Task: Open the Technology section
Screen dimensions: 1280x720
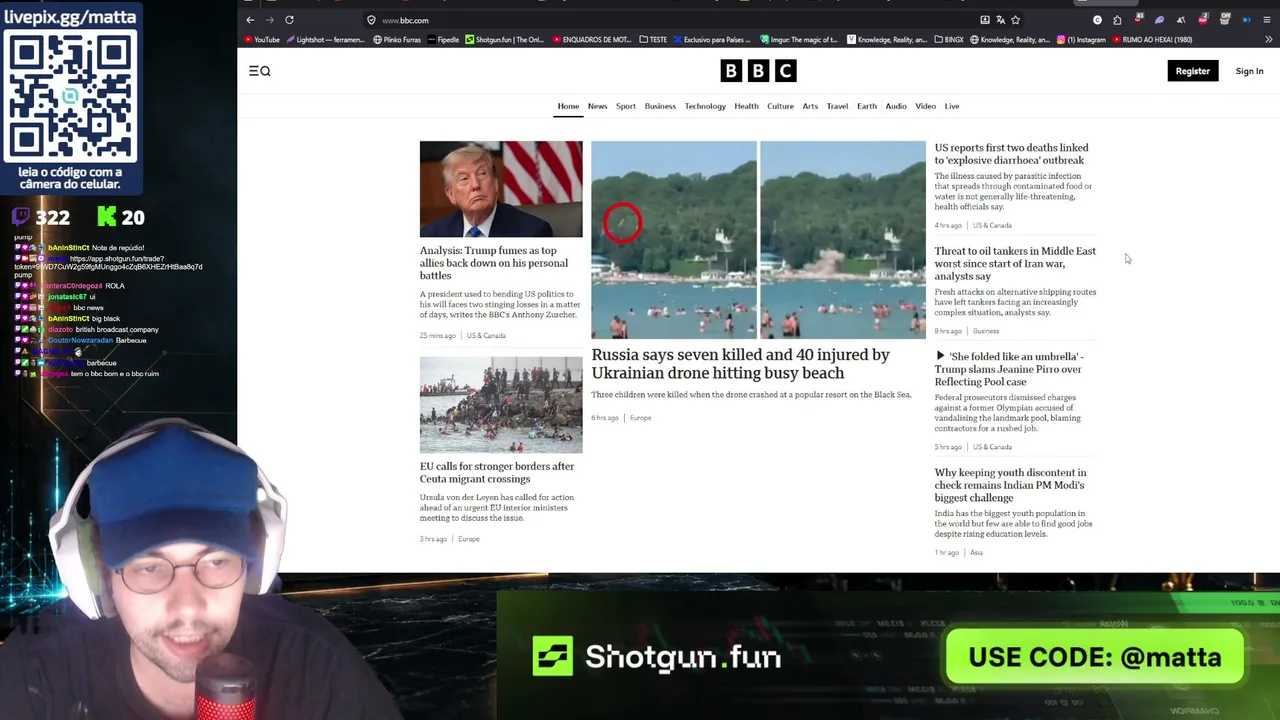Action: click(x=705, y=106)
